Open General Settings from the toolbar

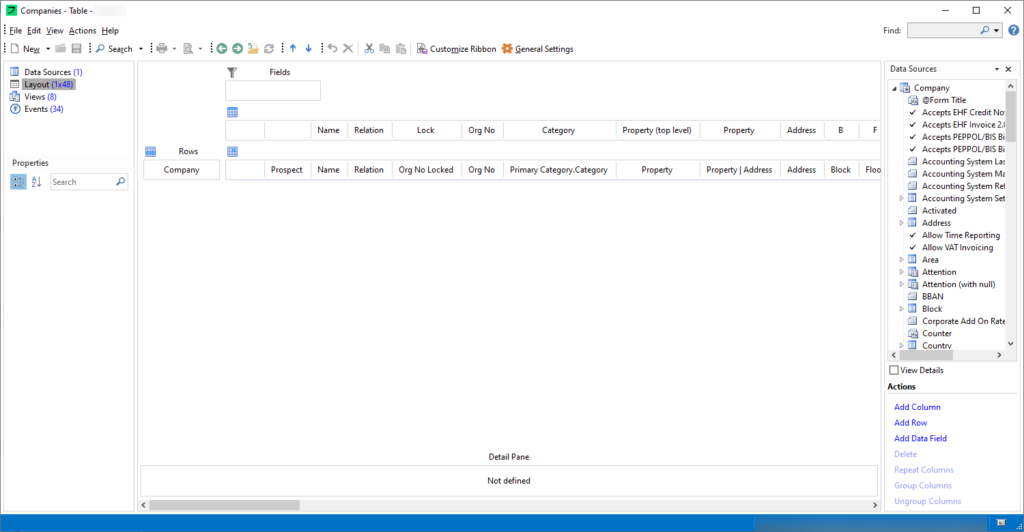[x=538, y=49]
